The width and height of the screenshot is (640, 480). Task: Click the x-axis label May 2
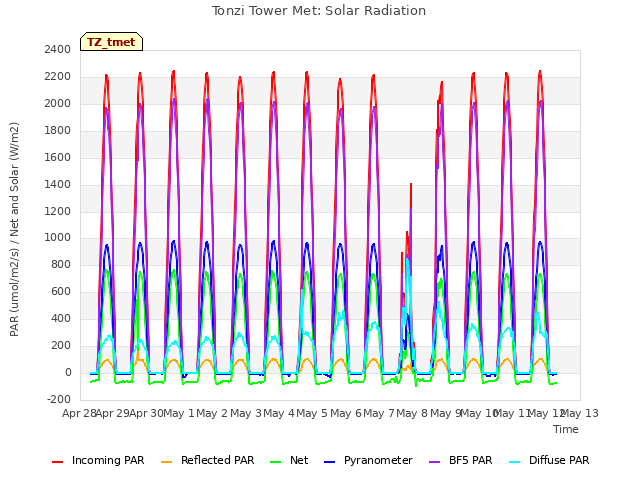coord(212,413)
